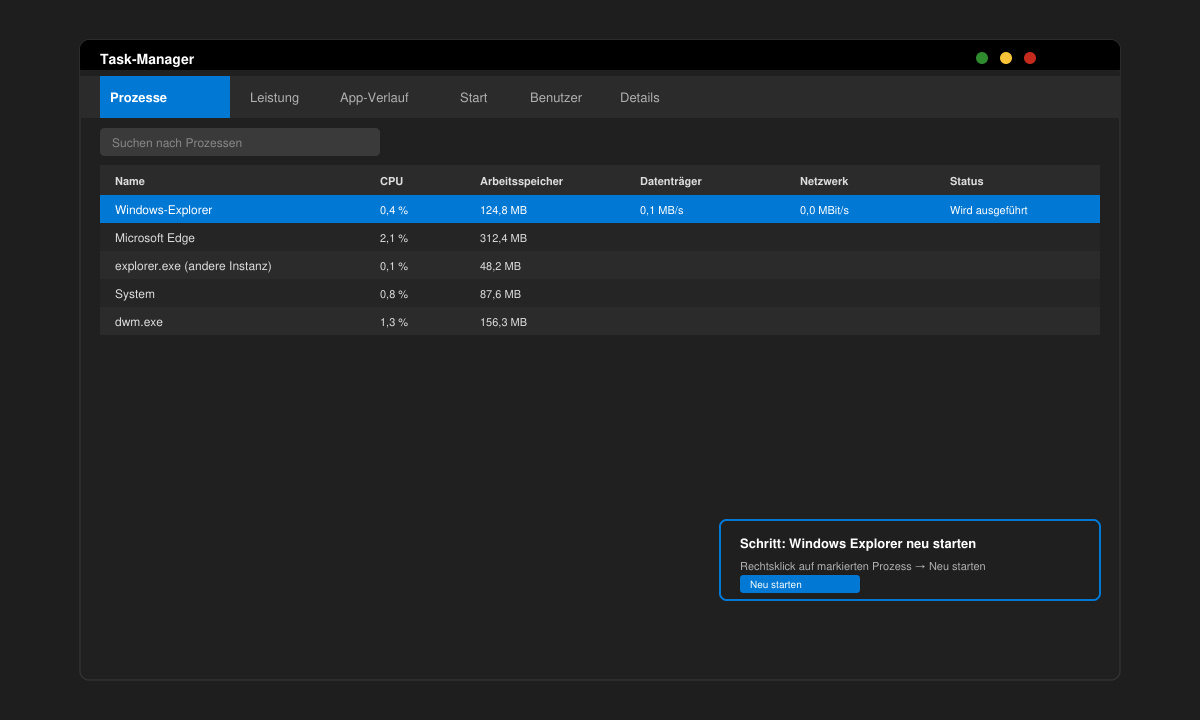The height and width of the screenshot is (720, 1200).
Task: Click the '312,4 MB' memory value
Action: coord(503,238)
